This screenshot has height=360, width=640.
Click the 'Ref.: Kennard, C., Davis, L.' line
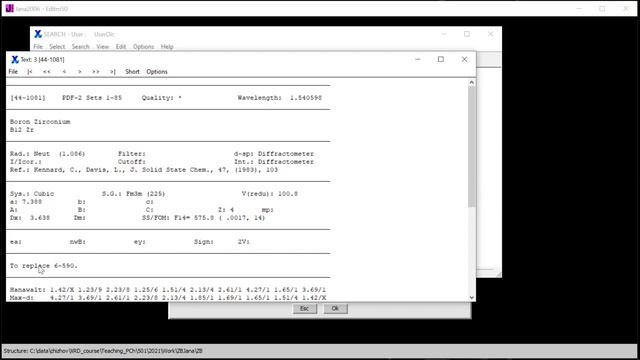[x=144, y=170]
